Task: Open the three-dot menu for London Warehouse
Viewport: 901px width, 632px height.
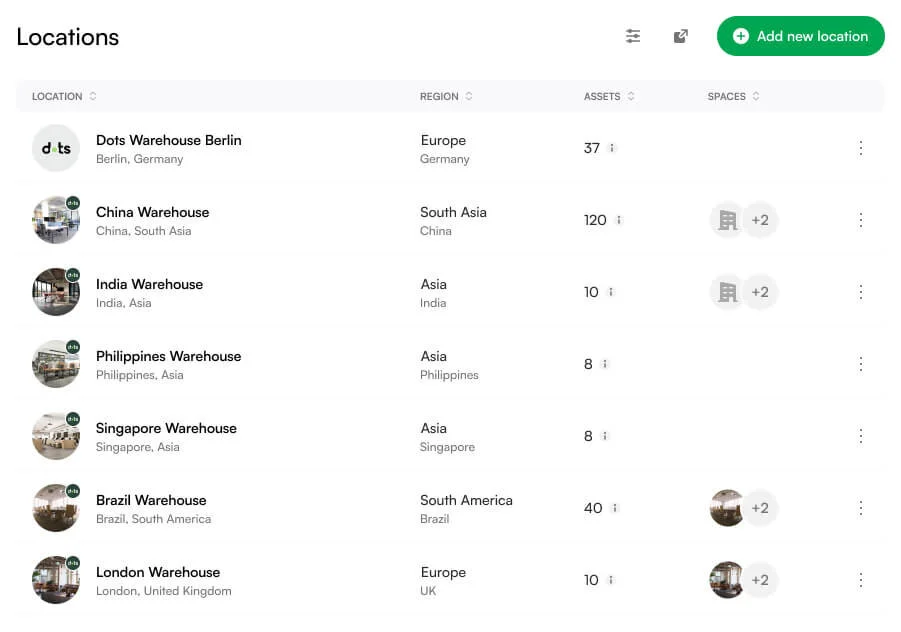Action: (860, 580)
